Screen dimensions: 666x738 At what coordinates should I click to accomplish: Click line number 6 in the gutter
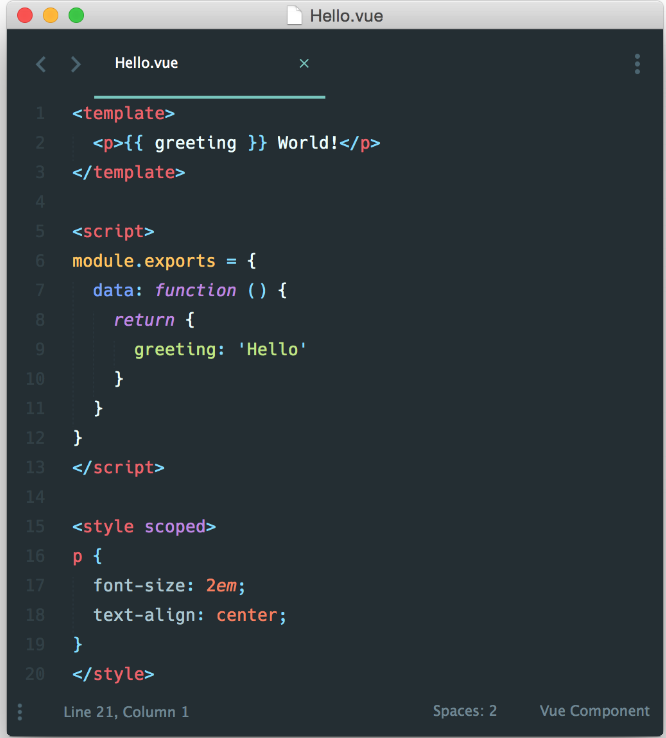tap(40, 261)
